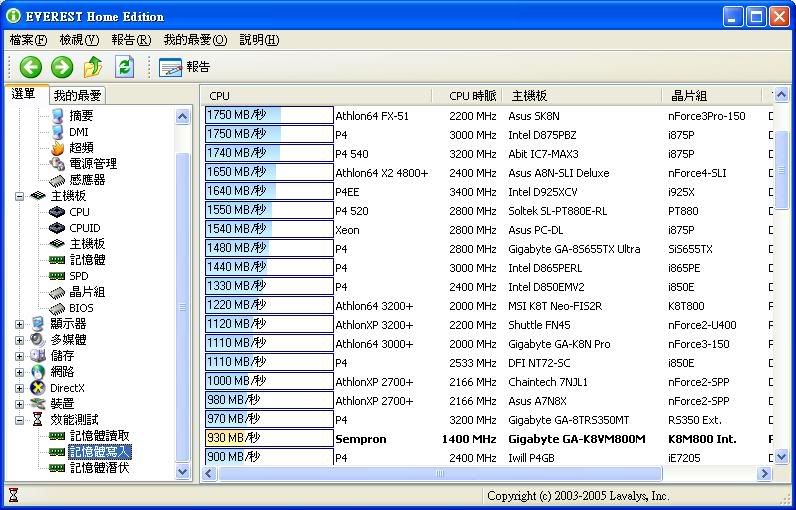Select the Athlon64 X2 4800+ row text
Image resolution: width=796 pixels, height=510 pixels.
click(x=382, y=173)
